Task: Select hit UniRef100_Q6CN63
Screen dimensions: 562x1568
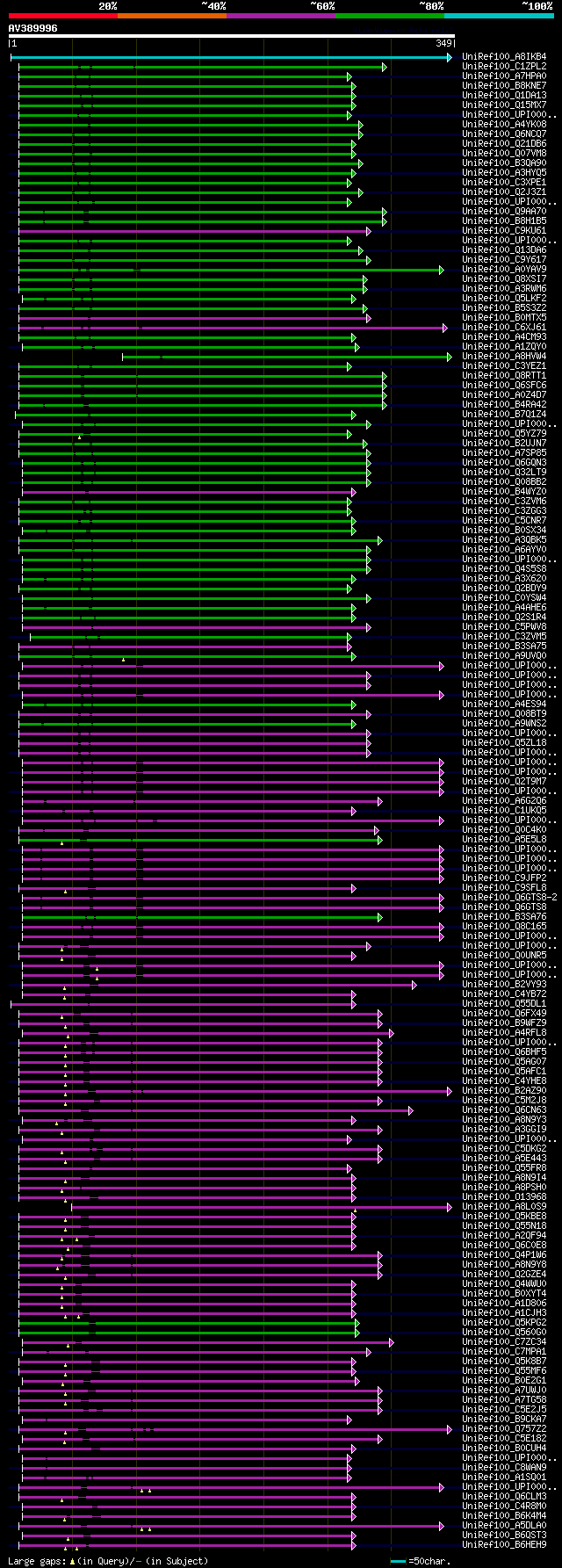Action: point(505,1110)
